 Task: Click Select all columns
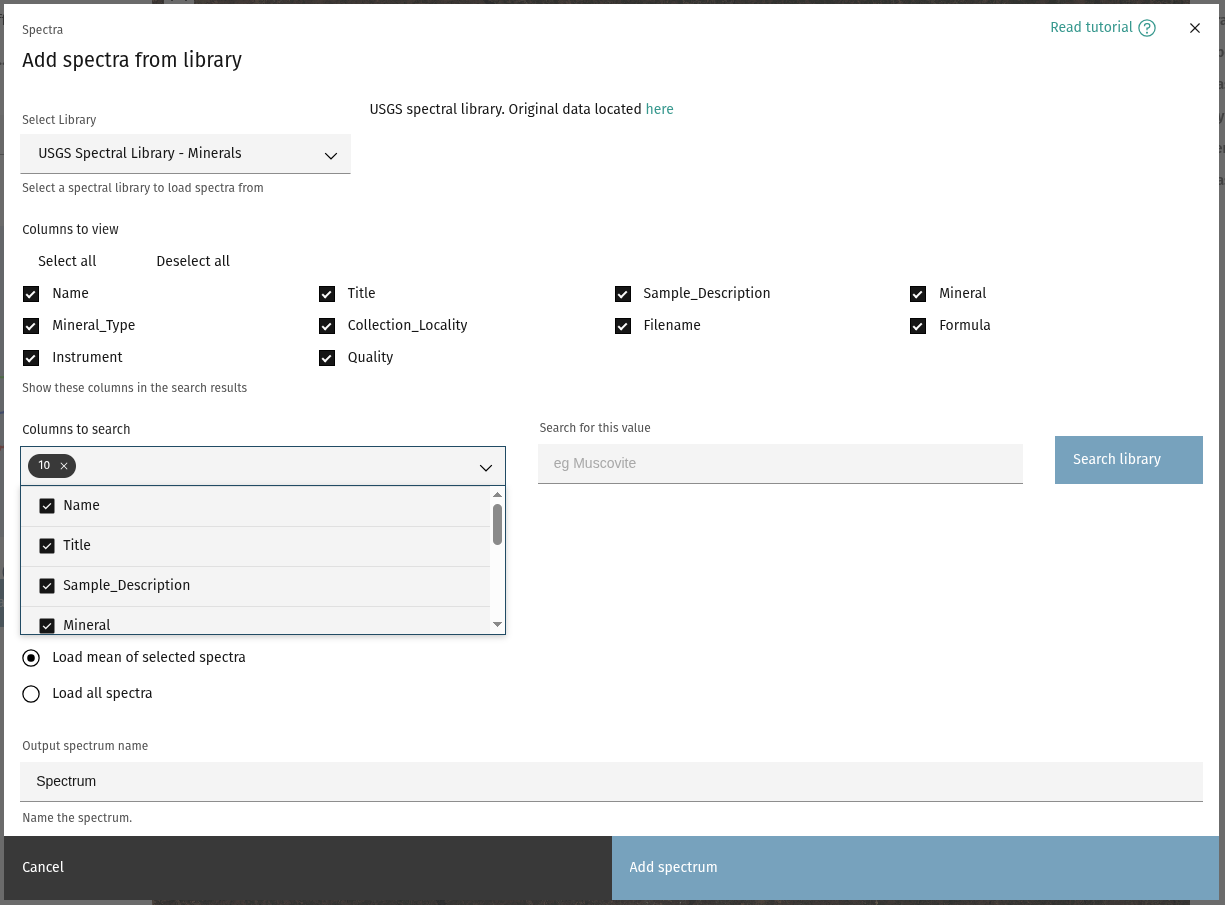coord(67,261)
